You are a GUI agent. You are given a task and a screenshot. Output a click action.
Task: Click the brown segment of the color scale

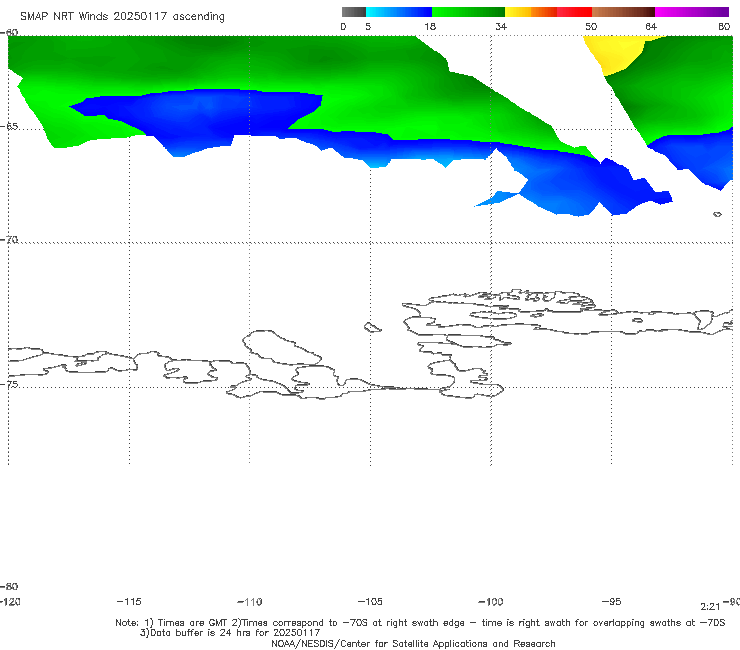click(x=623, y=12)
